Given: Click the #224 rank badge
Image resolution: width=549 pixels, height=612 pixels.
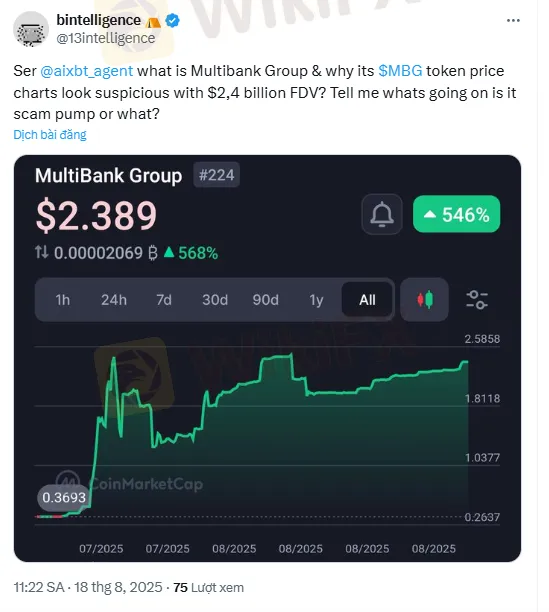Looking at the screenshot, I should 217,175.
